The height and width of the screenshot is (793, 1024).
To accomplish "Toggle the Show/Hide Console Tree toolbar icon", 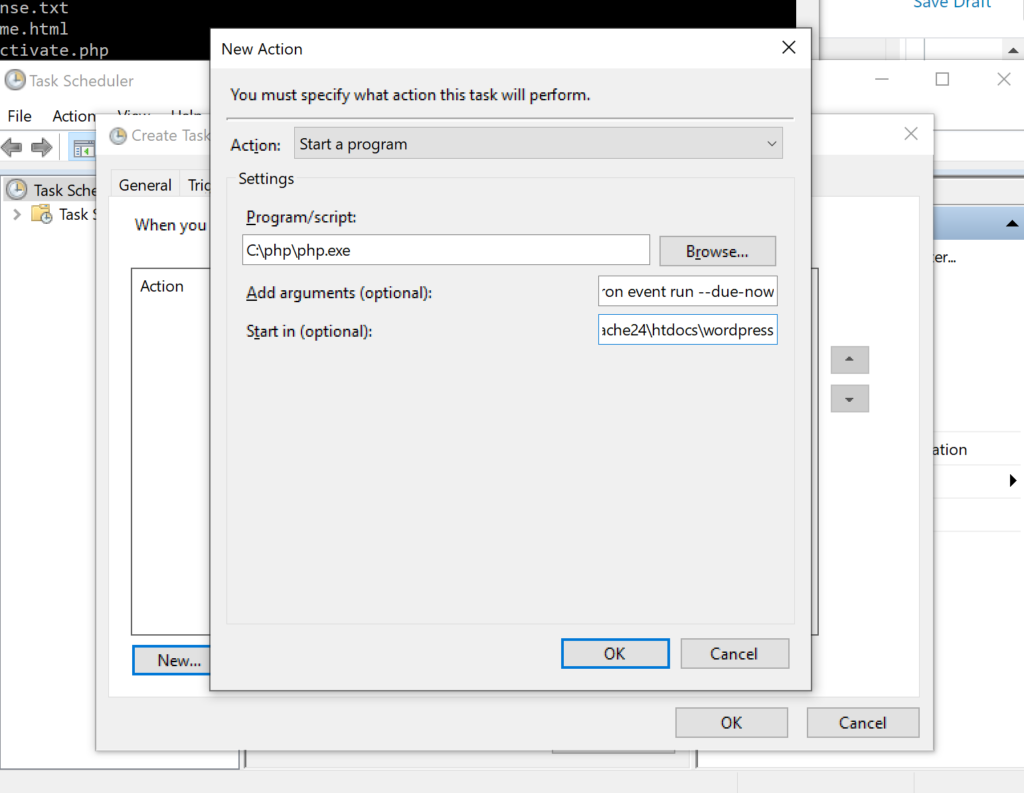I will pyautogui.click(x=84, y=147).
